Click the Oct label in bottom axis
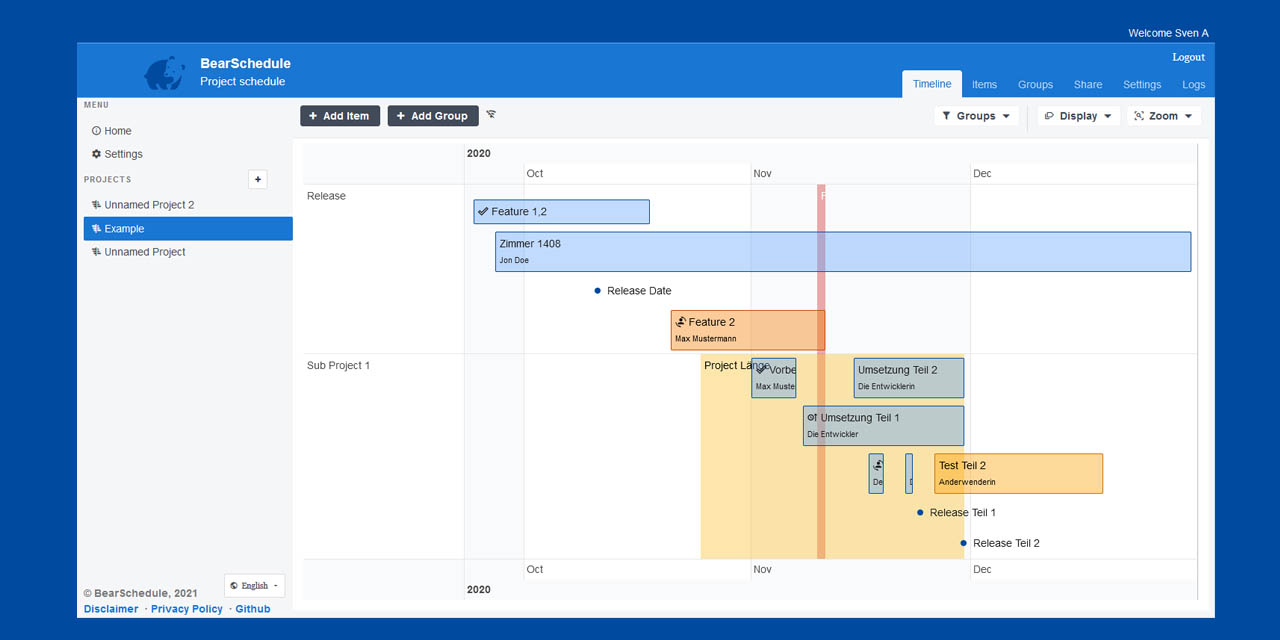The image size is (1280, 640). 535,569
